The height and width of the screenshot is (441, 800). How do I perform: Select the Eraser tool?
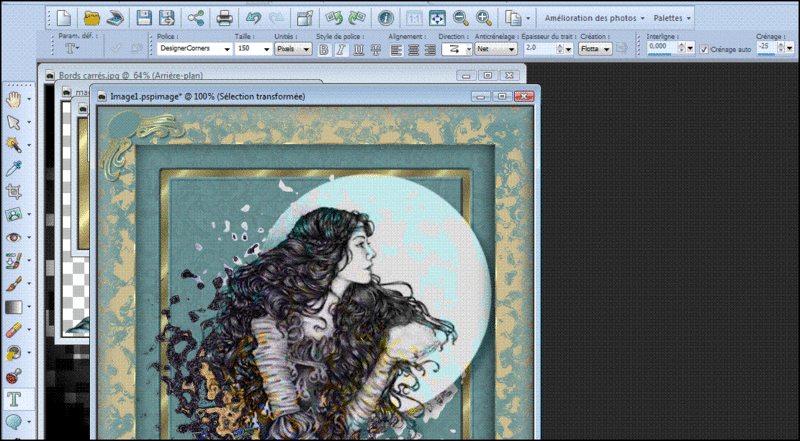click(14, 329)
